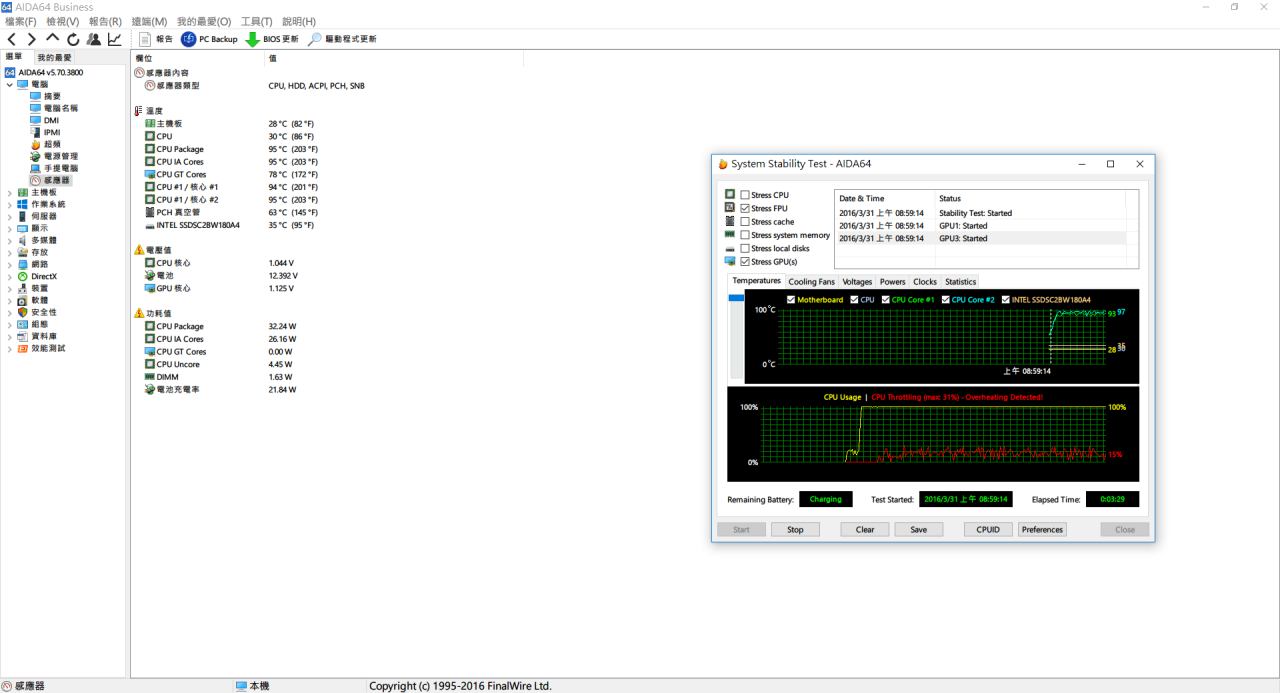Refresh the sensor page via the circular arrow
This screenshot has width=1280, height=693.
(x=73, y=39)
